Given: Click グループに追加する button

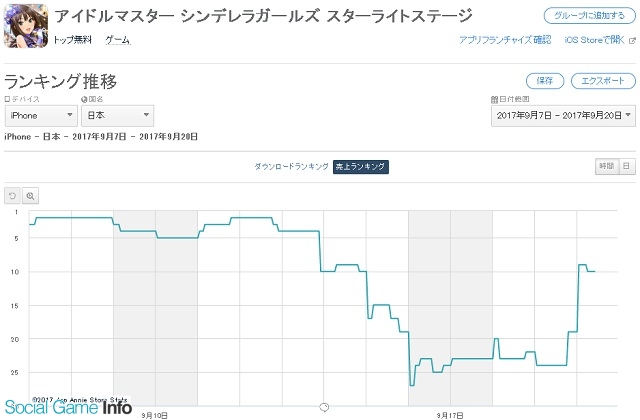Looking at the screenshot, I should click(x=589, y=16).
